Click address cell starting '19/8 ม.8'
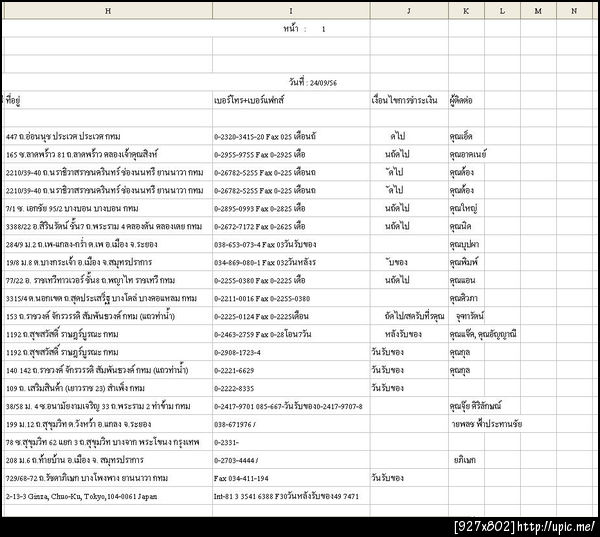600x537 pixels. click(108, 262)
